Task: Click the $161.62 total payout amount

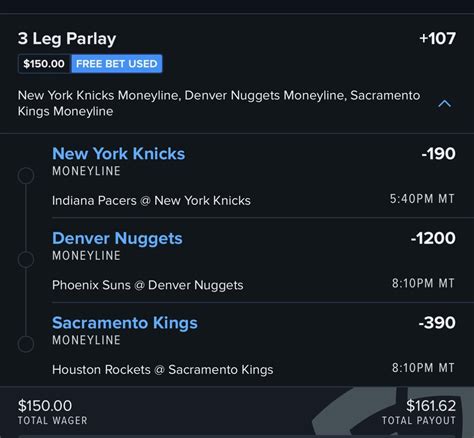Action: (431, 406)
